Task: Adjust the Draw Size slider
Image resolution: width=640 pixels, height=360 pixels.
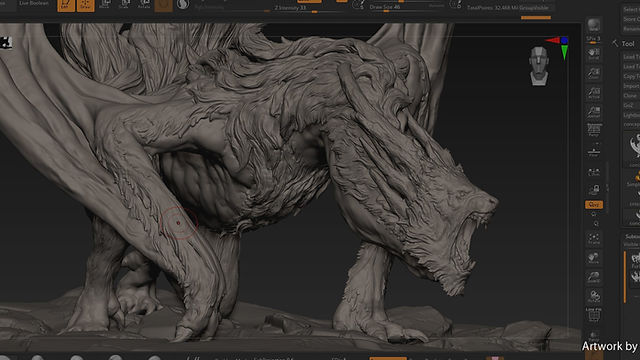Action: 406,7
